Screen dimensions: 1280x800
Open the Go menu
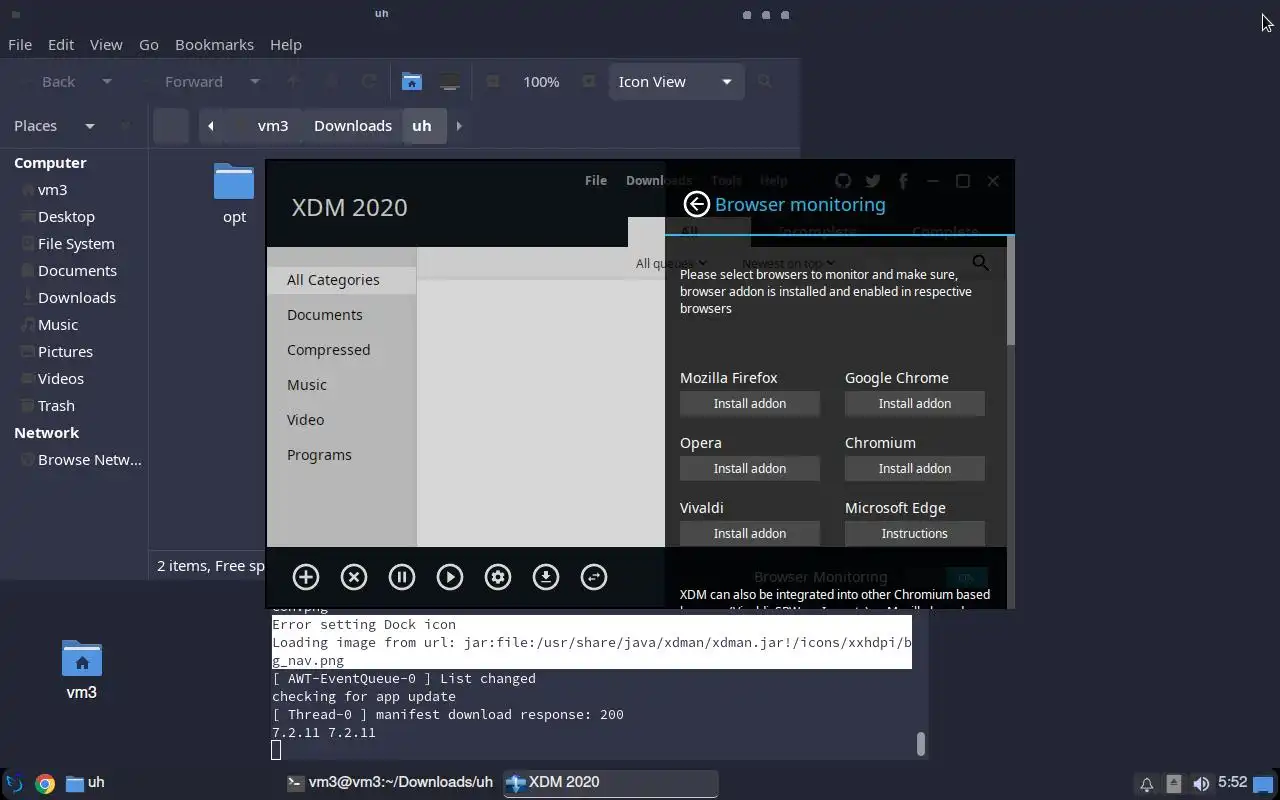pyautogui.click(x=149, y=45)
